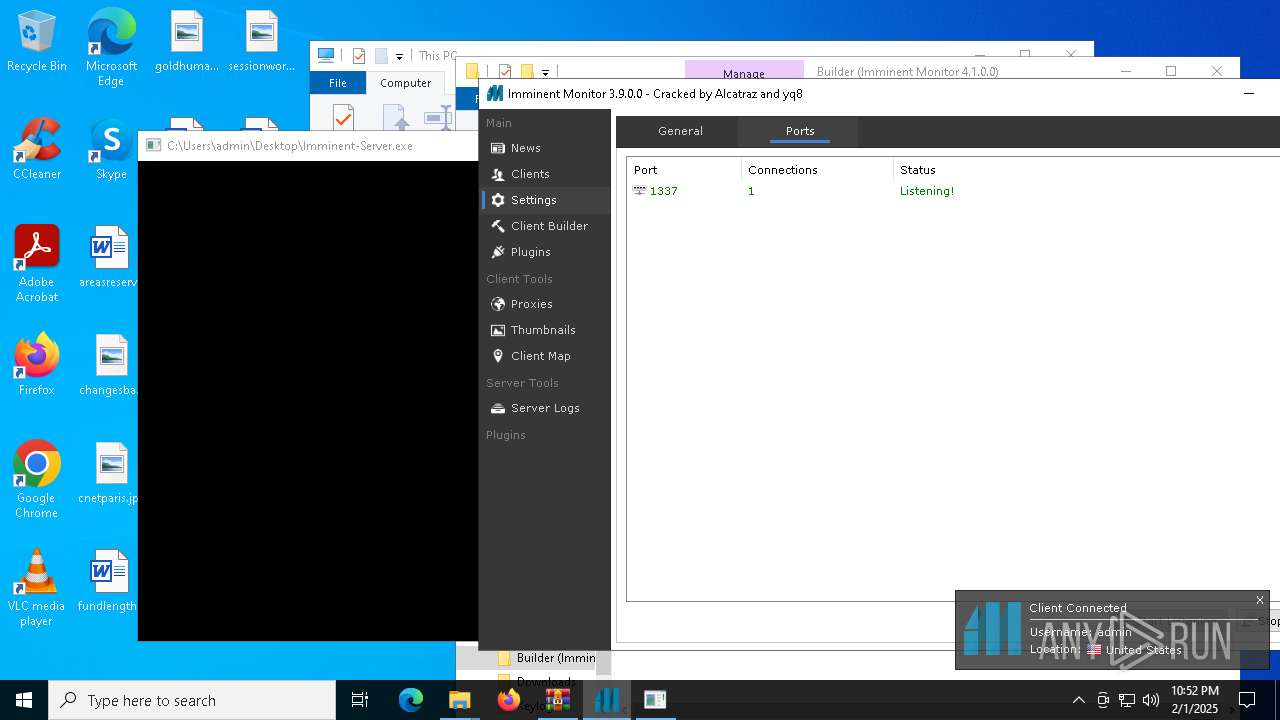Open network status tray icon
The height and width of the screenshot is (720, 1280).
1127,700
